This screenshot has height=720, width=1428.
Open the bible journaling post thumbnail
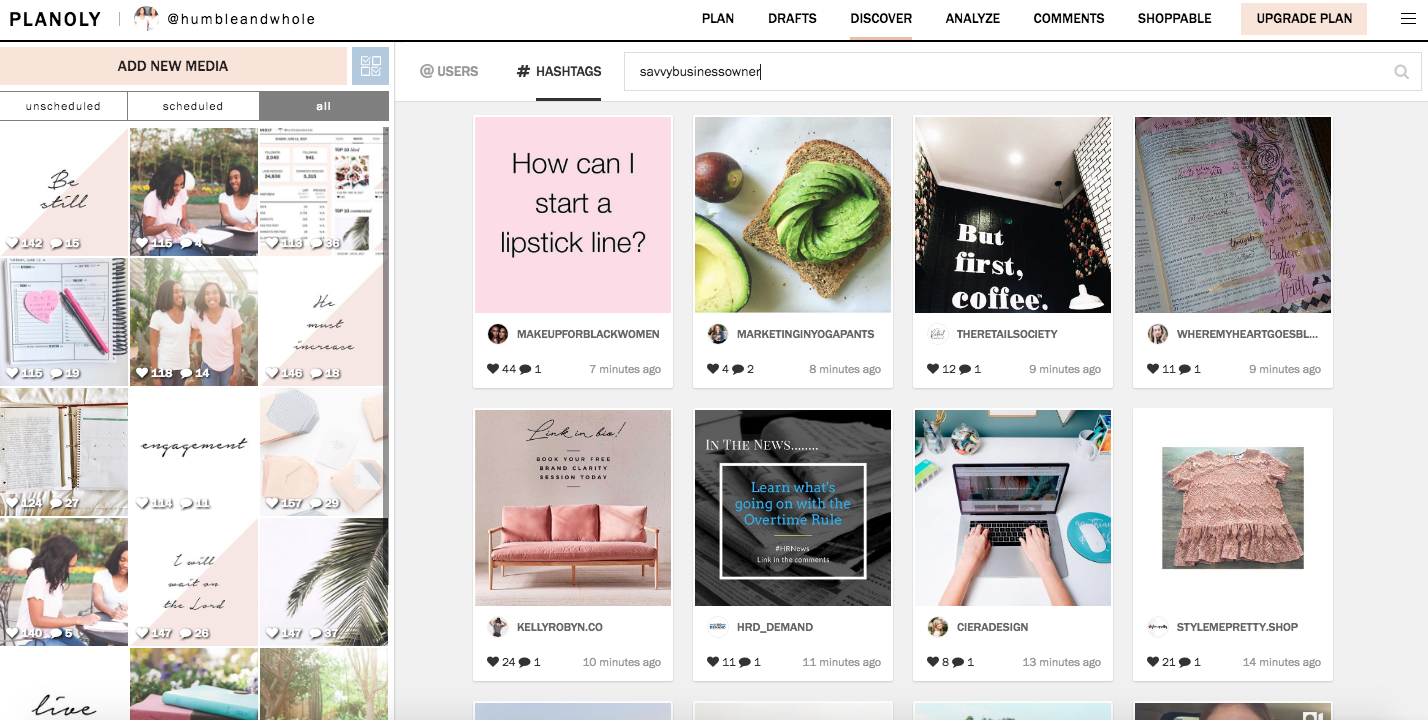coord(1233,215)
